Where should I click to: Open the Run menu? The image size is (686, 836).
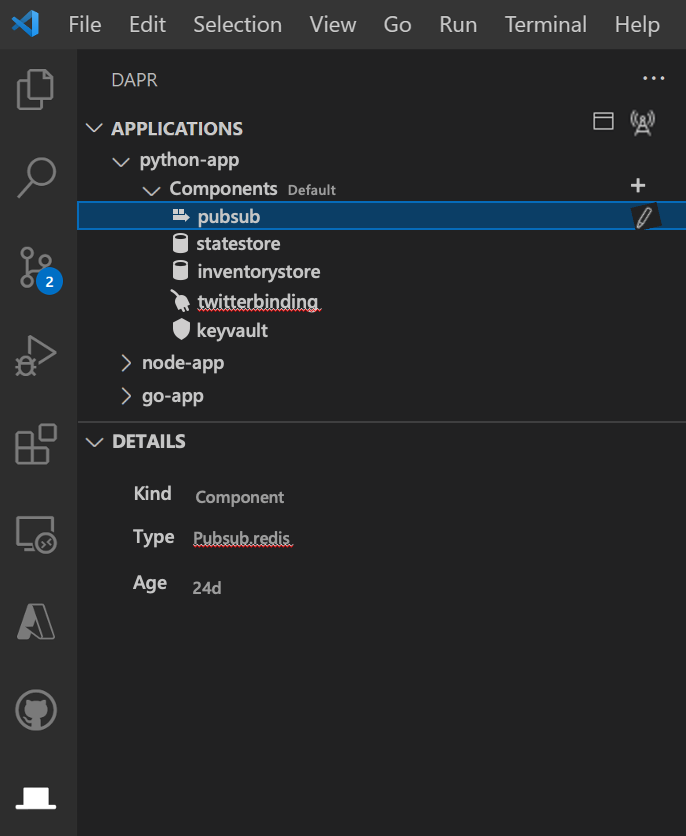pos(458,25)
